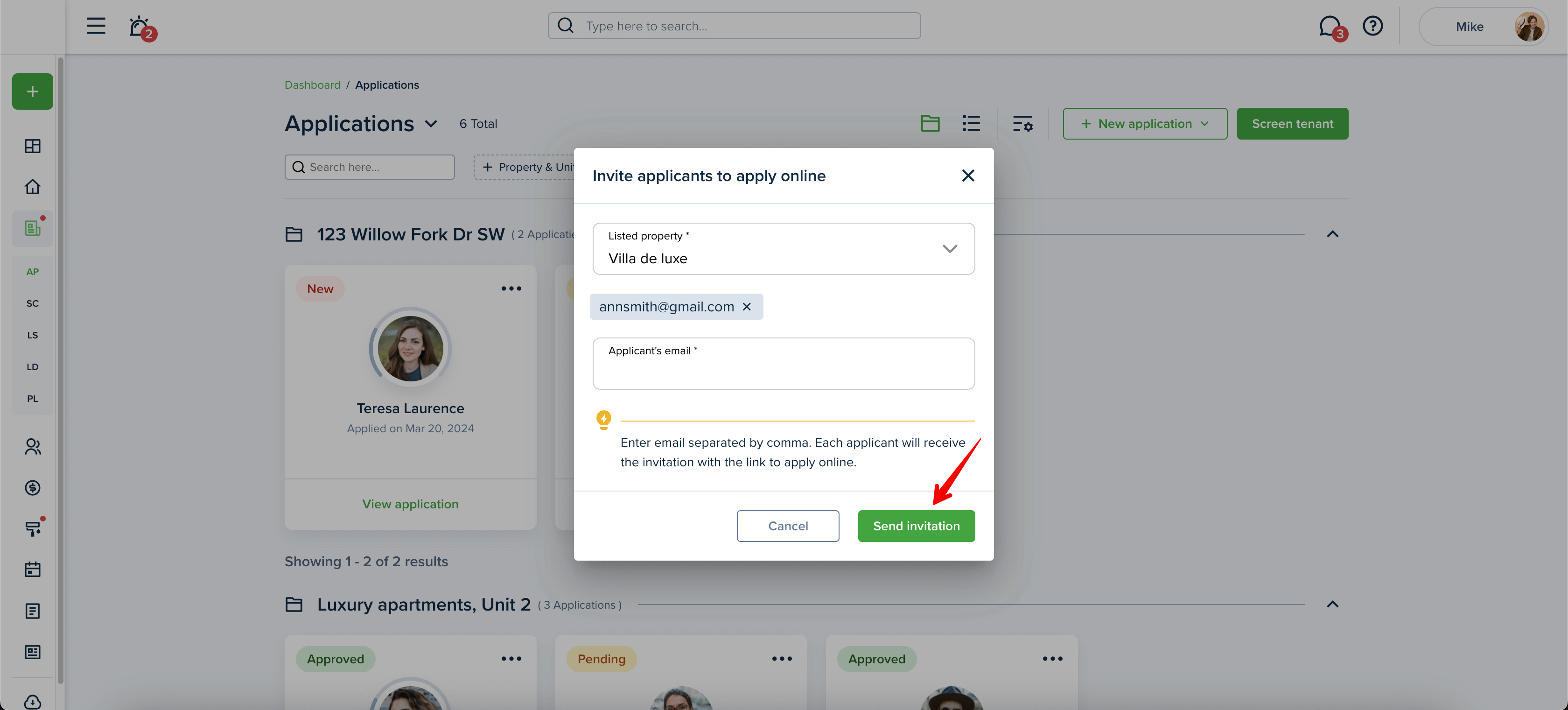Click the Send invitation button
Screen dimensions: 1568x710
pyautogui.click(x=916, y=526)
